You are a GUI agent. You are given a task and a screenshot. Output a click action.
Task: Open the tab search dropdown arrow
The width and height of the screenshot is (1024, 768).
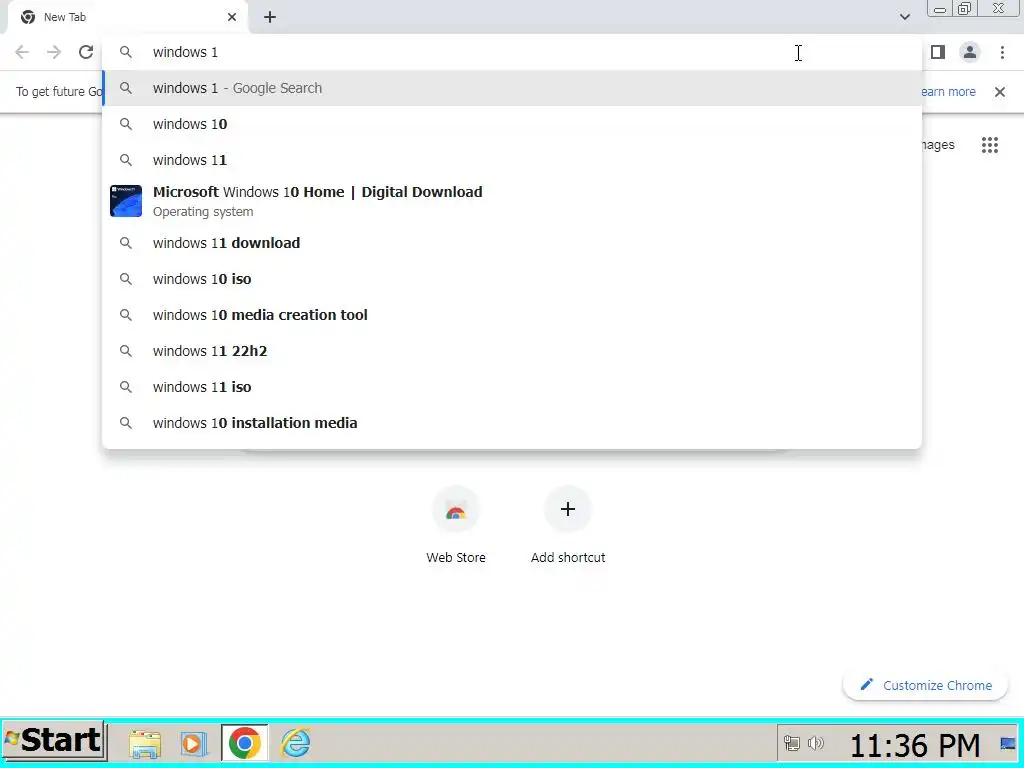coord(904,17)
